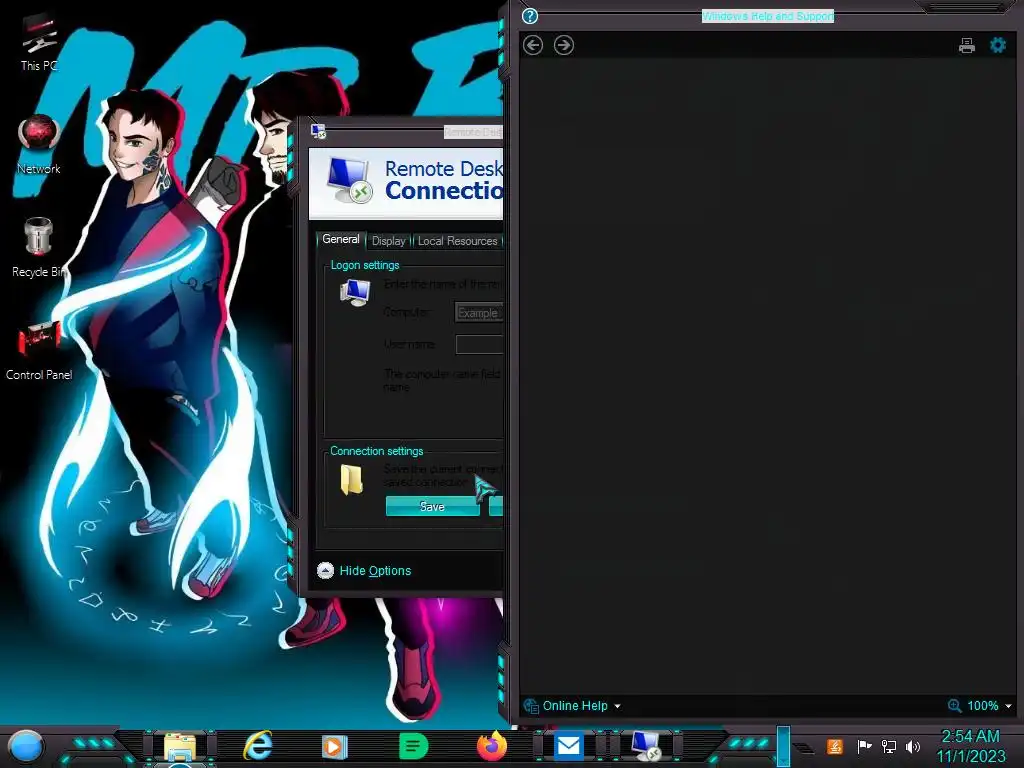Launch Internet Explorer from the taskbar
The width and height of the screenshot is (1024, 768).
tap(258, 746)
